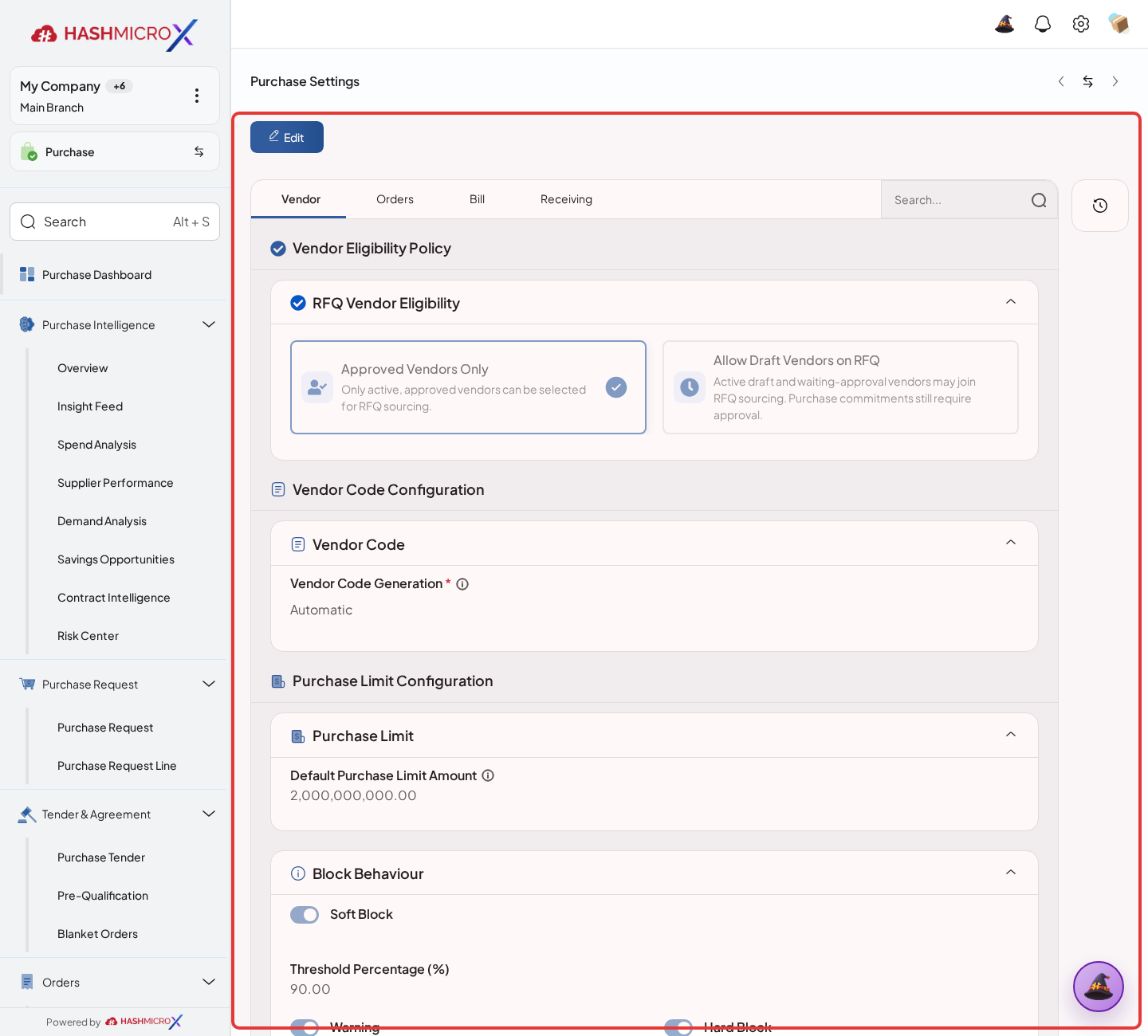Switch module using Purchase swap icon
The image size is (1148, 1036).
point(199,151)
